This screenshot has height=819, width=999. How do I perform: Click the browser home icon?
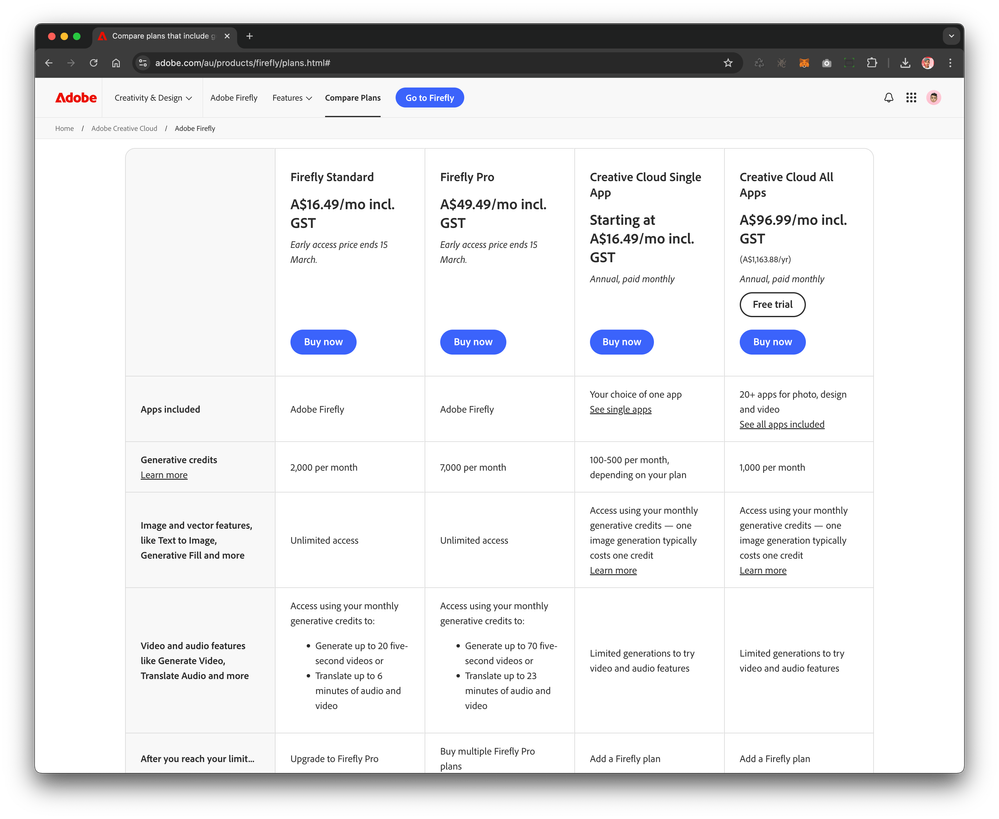(x=116, y=62)
